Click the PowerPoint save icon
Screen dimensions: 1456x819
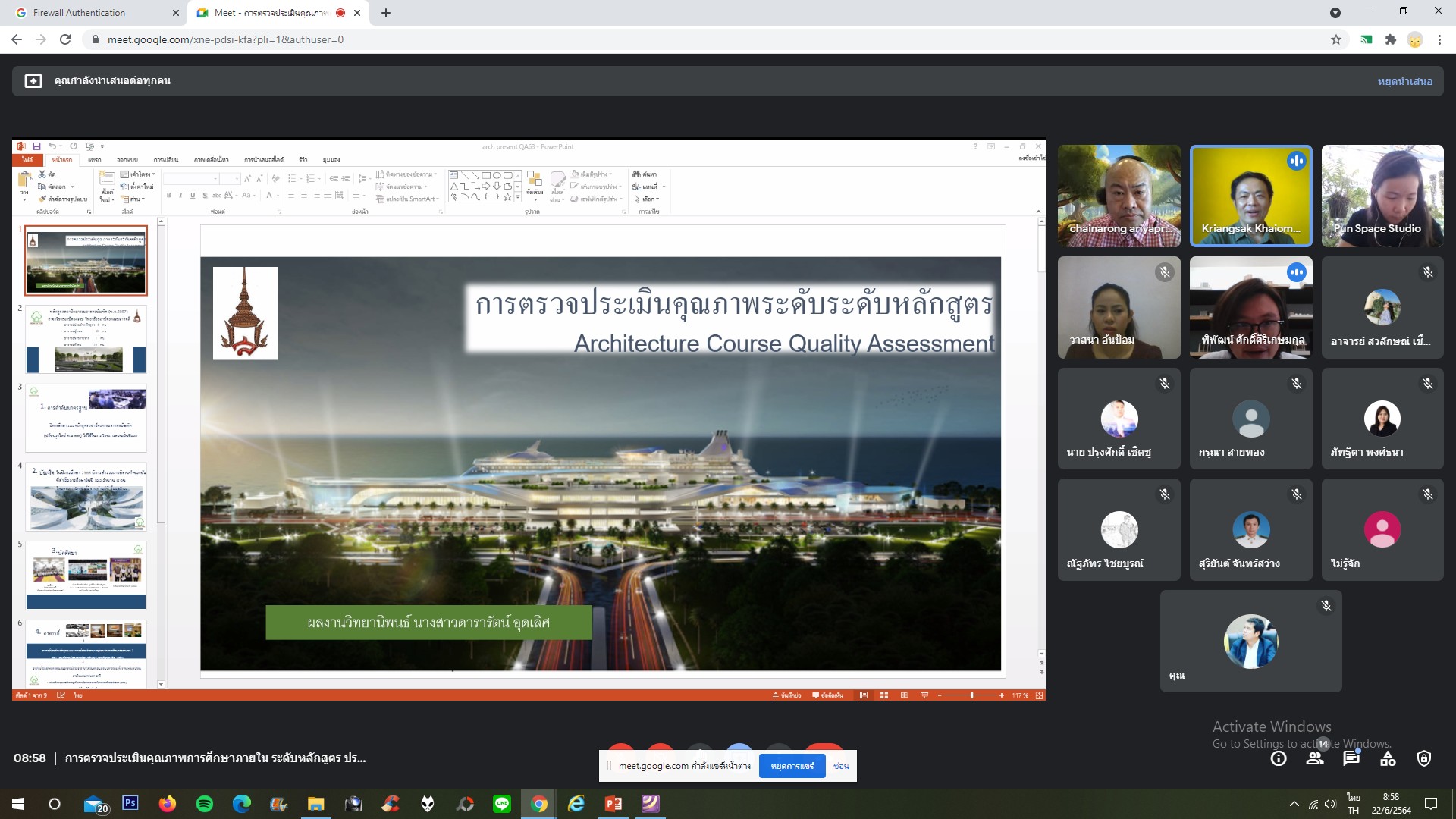point(36,146)
